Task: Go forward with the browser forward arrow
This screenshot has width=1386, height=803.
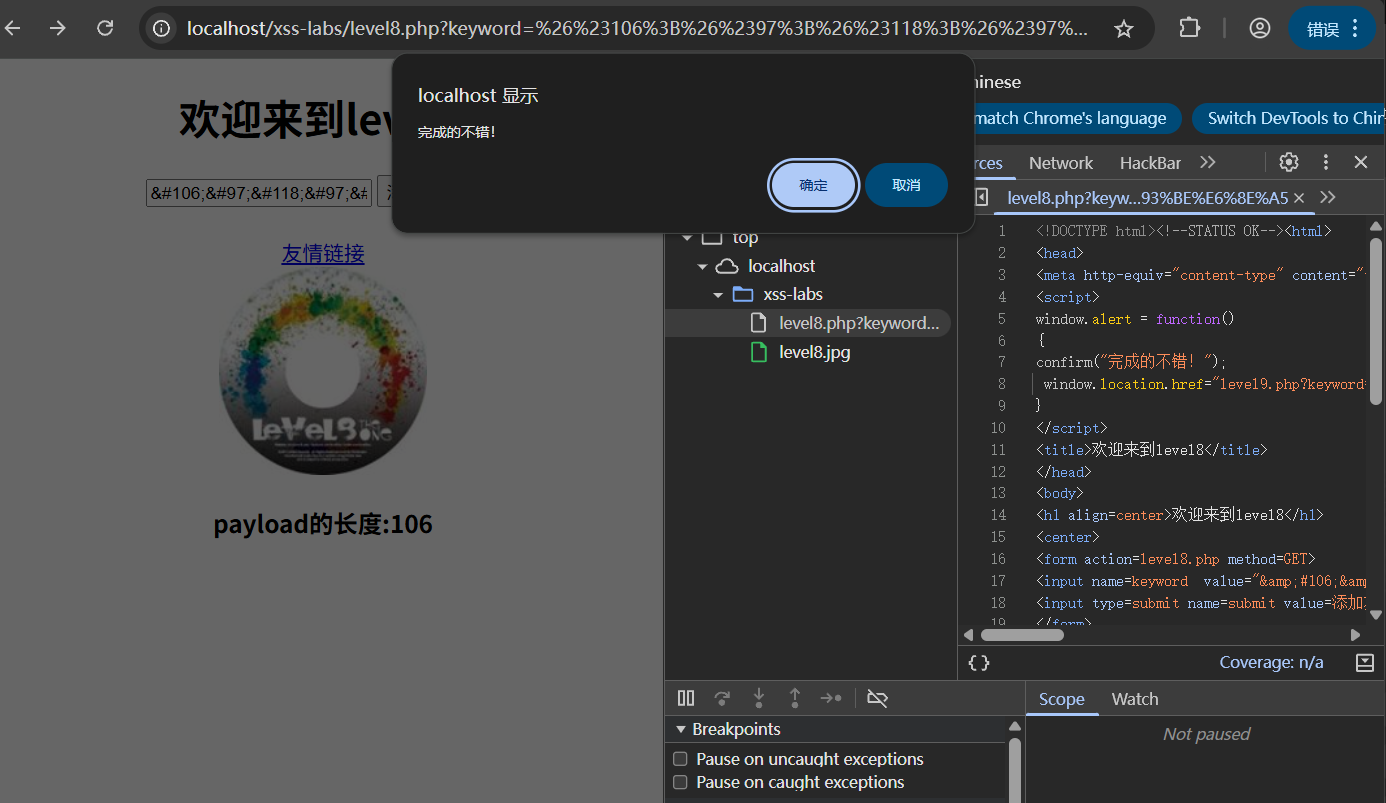Action: click(58, 28)
